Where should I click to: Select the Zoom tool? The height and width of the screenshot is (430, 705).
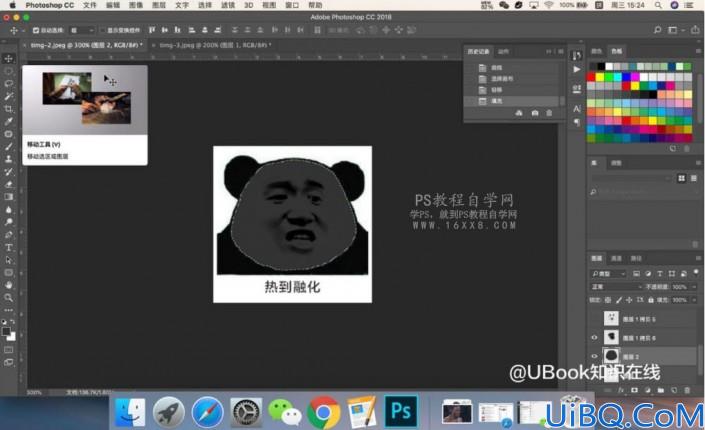point(9,298)
